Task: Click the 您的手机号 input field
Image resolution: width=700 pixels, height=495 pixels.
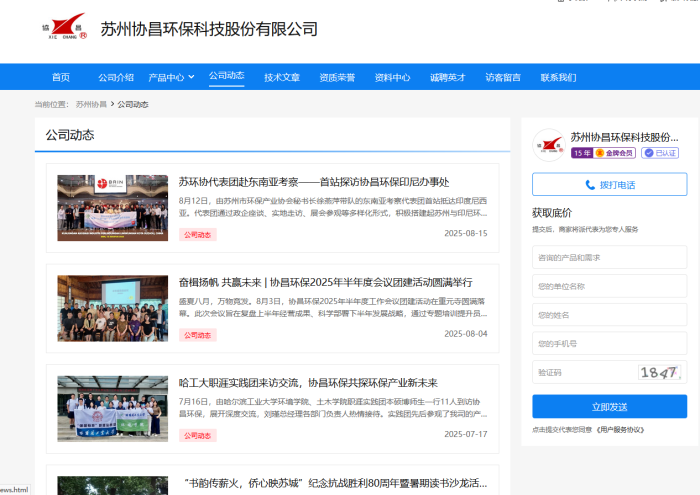Action: point(609,343)
